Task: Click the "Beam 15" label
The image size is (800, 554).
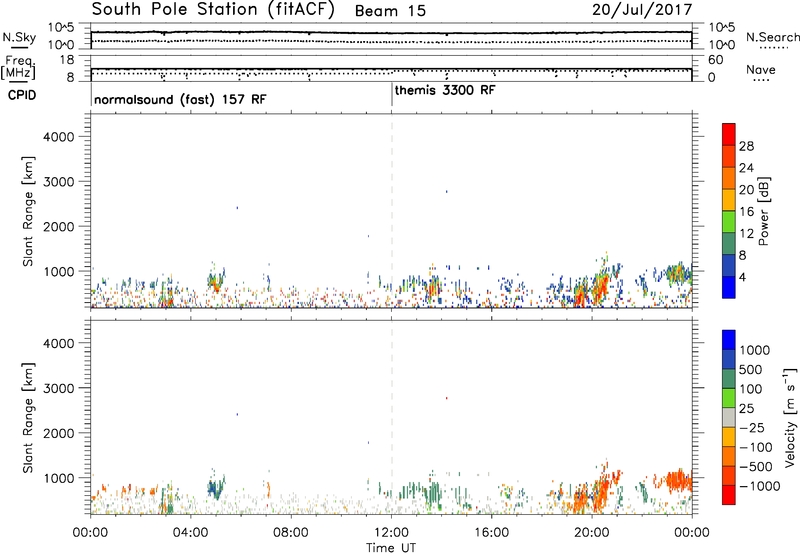Action: click(390, 11)
